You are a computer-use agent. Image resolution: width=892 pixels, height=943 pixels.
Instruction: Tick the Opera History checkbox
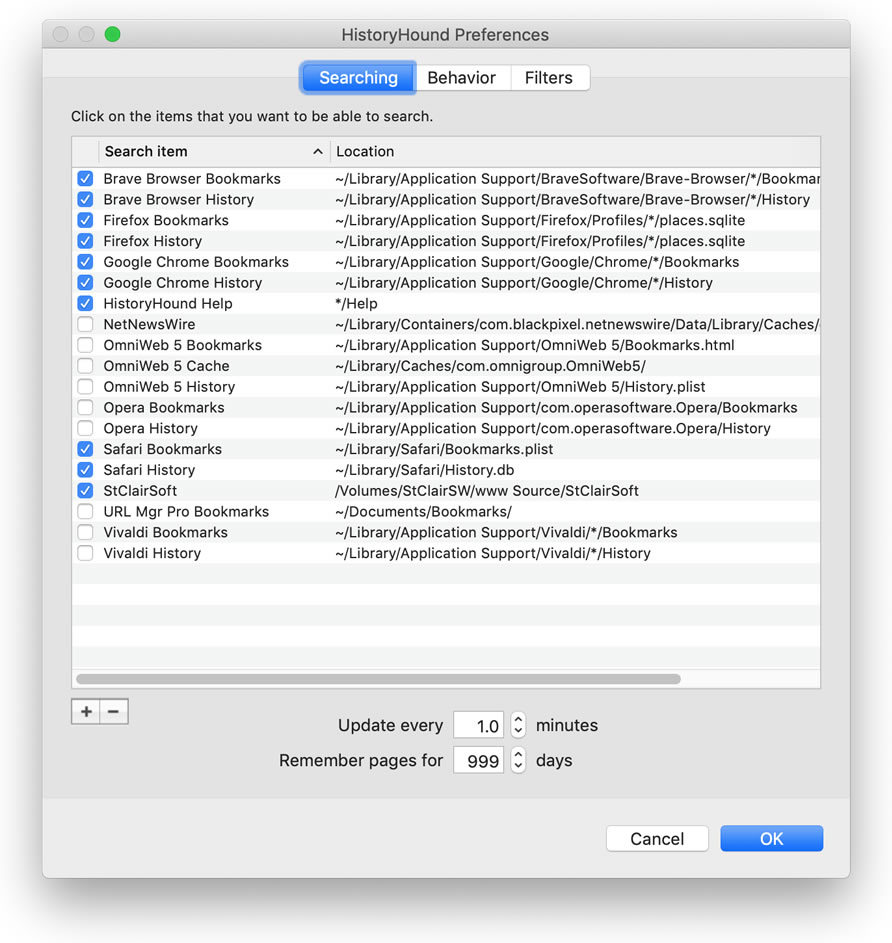[x=85, y=429]
